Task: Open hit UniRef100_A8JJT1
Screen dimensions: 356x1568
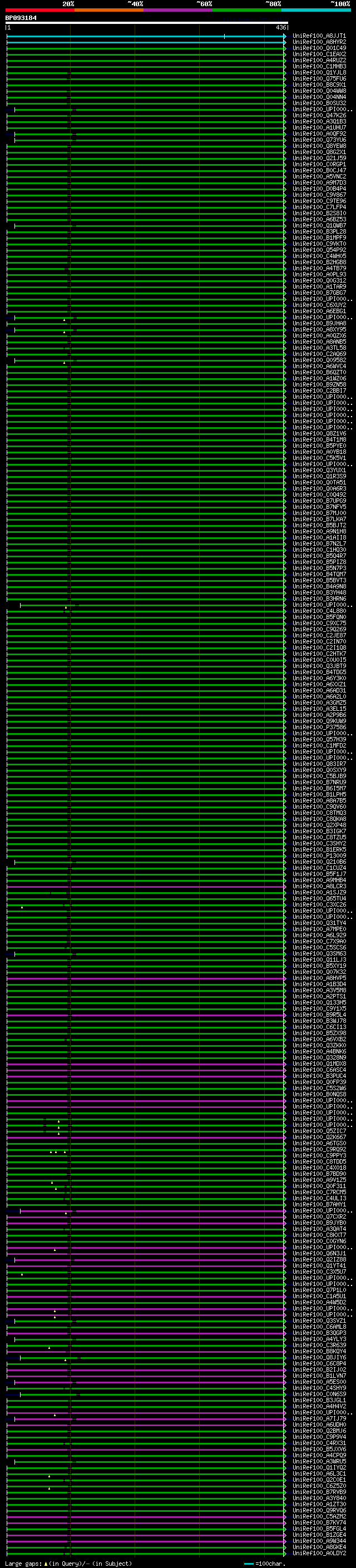Action: (x=319, y=37)
